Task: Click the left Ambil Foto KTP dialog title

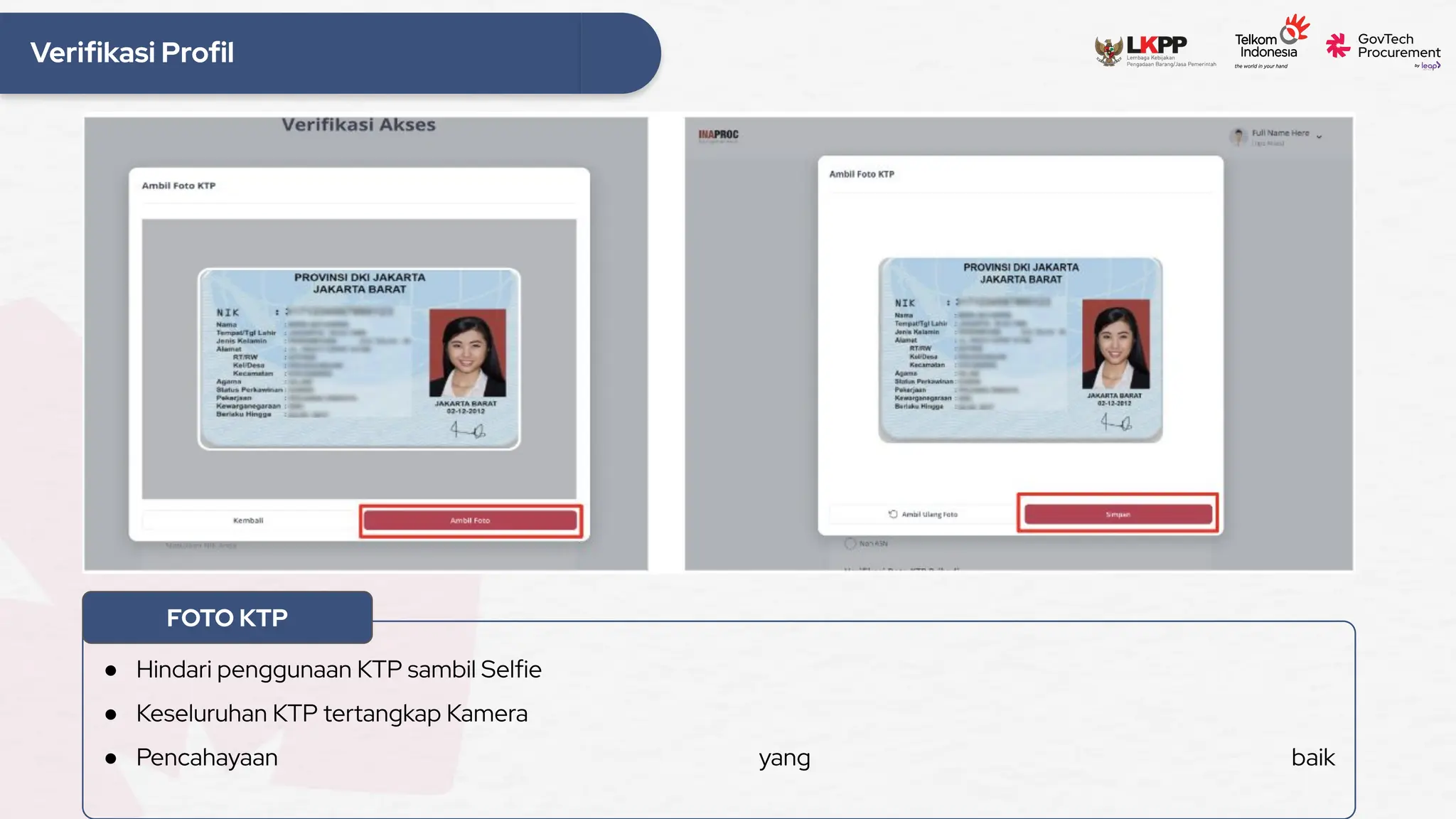Action: point(178,186)
